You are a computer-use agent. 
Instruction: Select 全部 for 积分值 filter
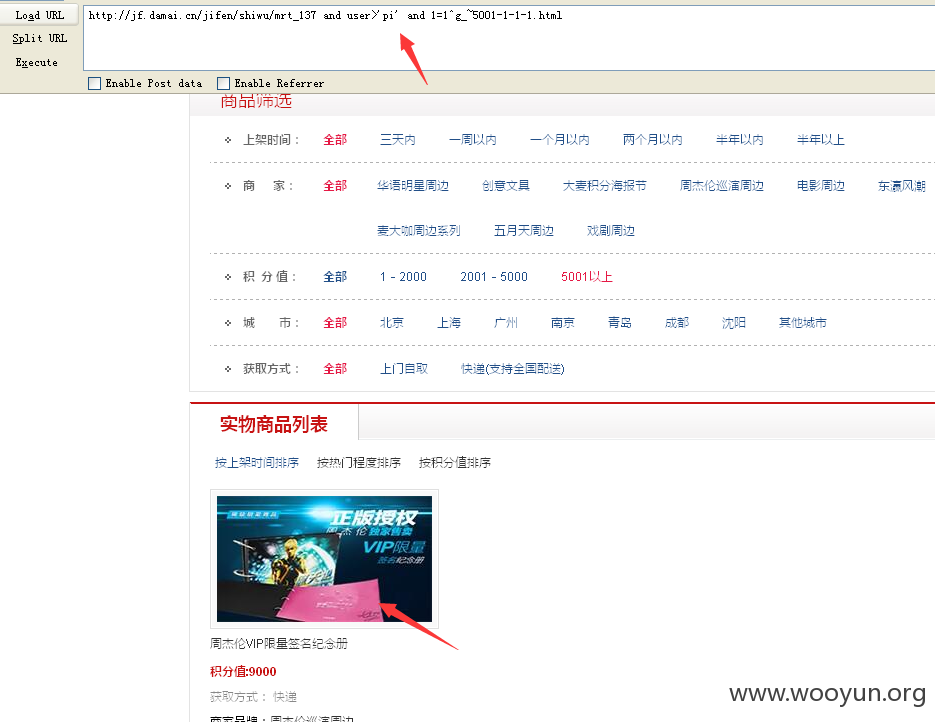pyautogui.click(x=335, y=277)
